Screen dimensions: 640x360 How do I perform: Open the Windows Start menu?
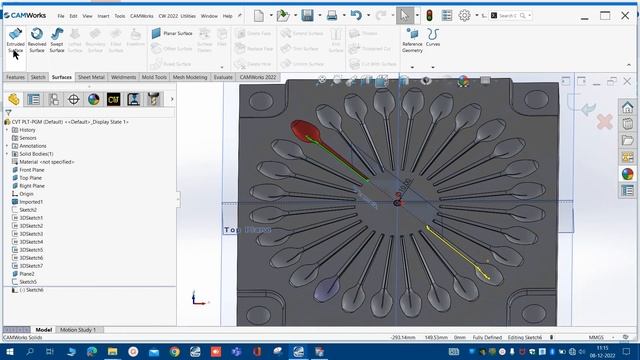pyautogui.click(x=9, y=351)
